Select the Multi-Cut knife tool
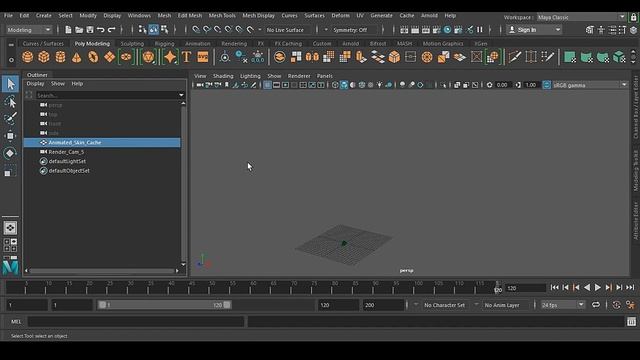Image resolution: width=640 pixels, height=360 pixels. (x=515, y=57)
